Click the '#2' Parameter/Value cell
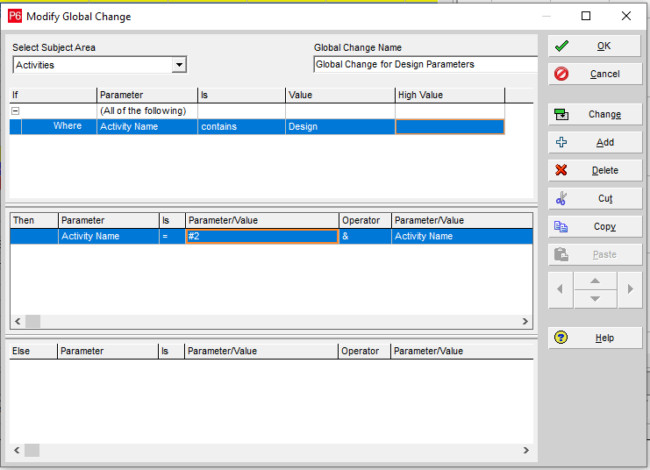 pyautogui.click(x=262, y=236)
